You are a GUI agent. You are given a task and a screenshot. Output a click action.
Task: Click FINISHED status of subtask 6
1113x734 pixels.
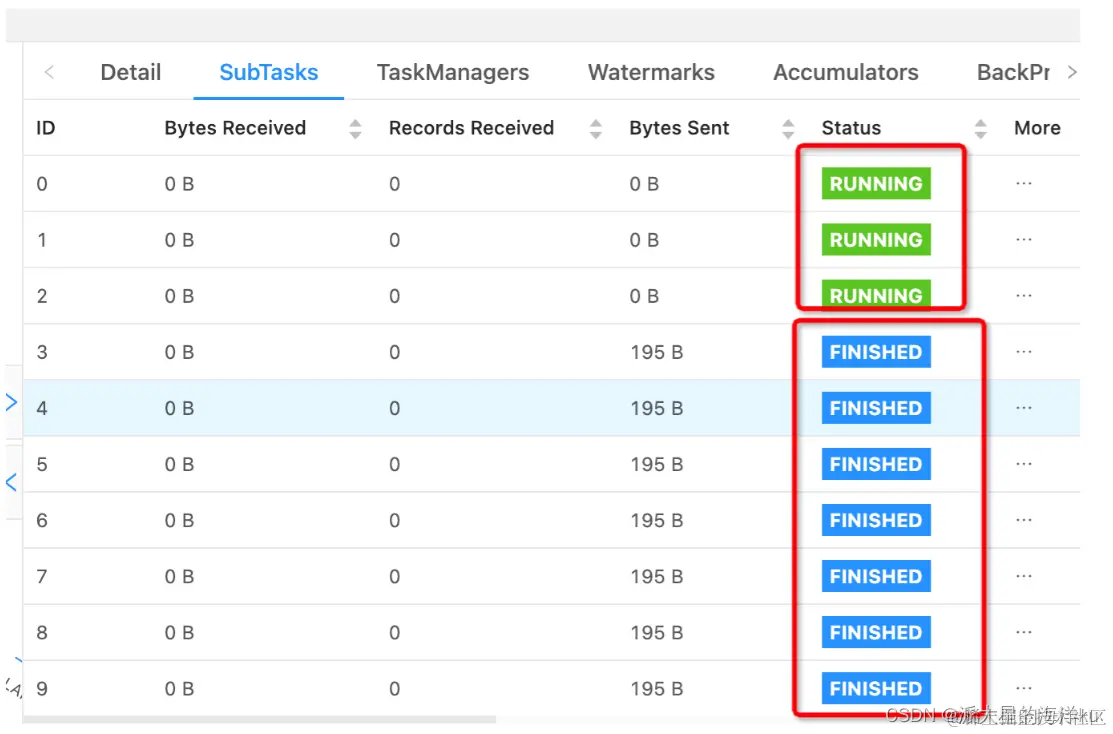click(876, 520)
